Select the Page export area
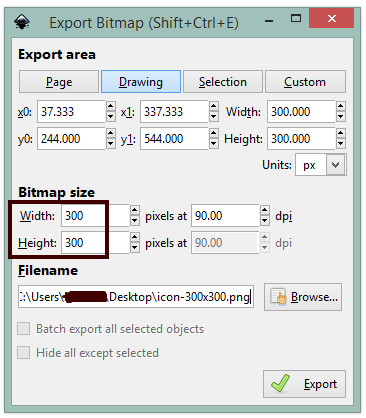The image size is (366, 418). click(59, 82)
